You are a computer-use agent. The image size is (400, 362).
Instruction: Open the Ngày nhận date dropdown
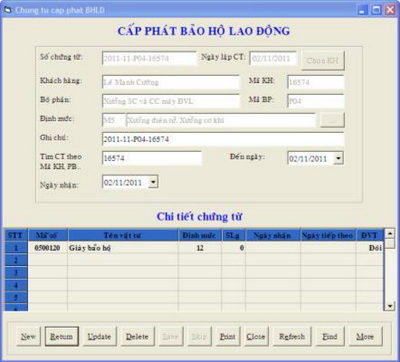(x=153, y=182)
